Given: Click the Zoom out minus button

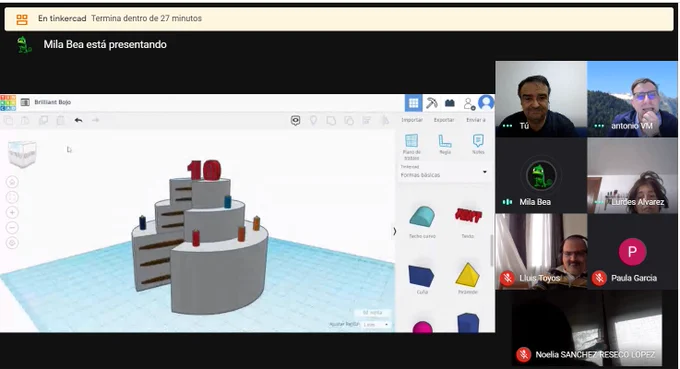Looking at the screenshot, I should pyautogui.click(x=12, y=228).
